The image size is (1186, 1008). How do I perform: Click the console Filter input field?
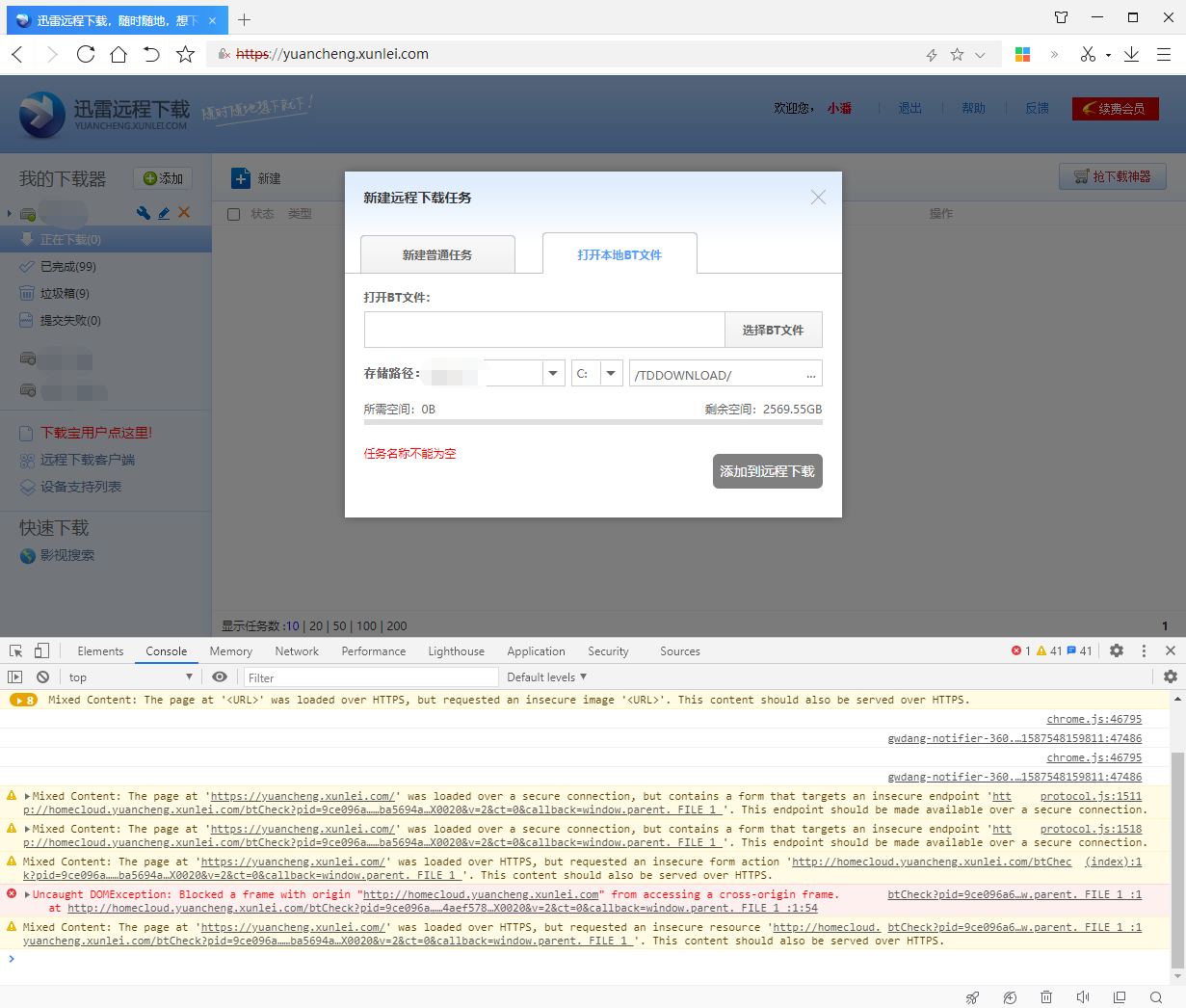pyautogui.click(x=370, y=677)
